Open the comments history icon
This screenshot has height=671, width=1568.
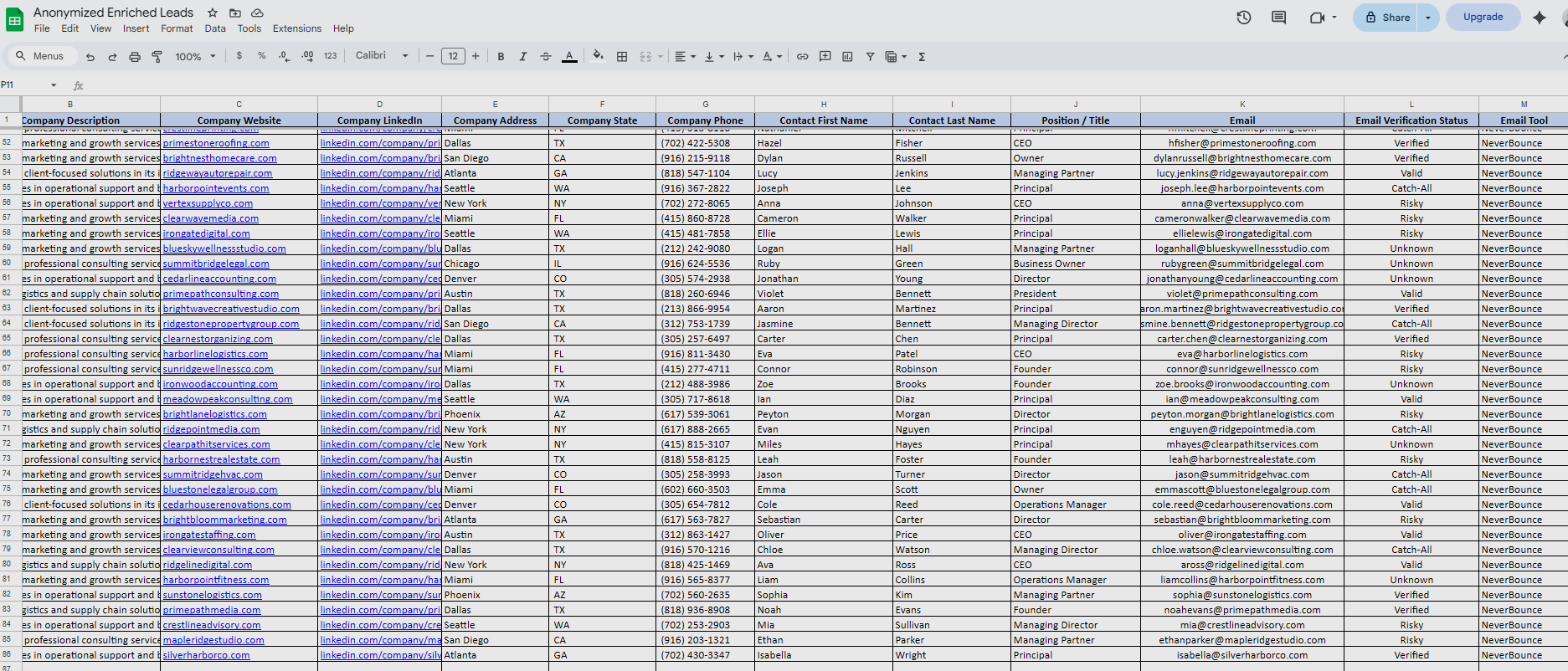click(x=1278, y=17)
